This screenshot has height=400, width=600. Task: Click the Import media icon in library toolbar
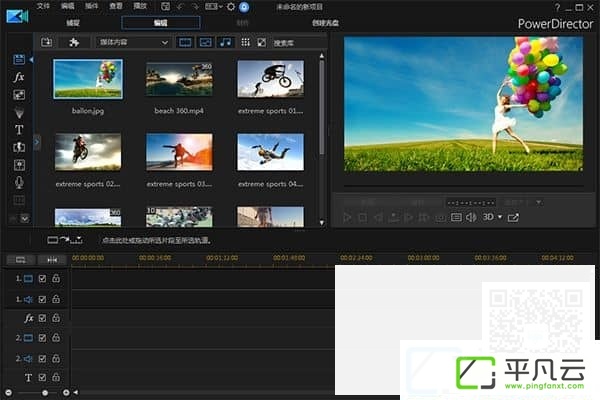[x=47, y=42]
